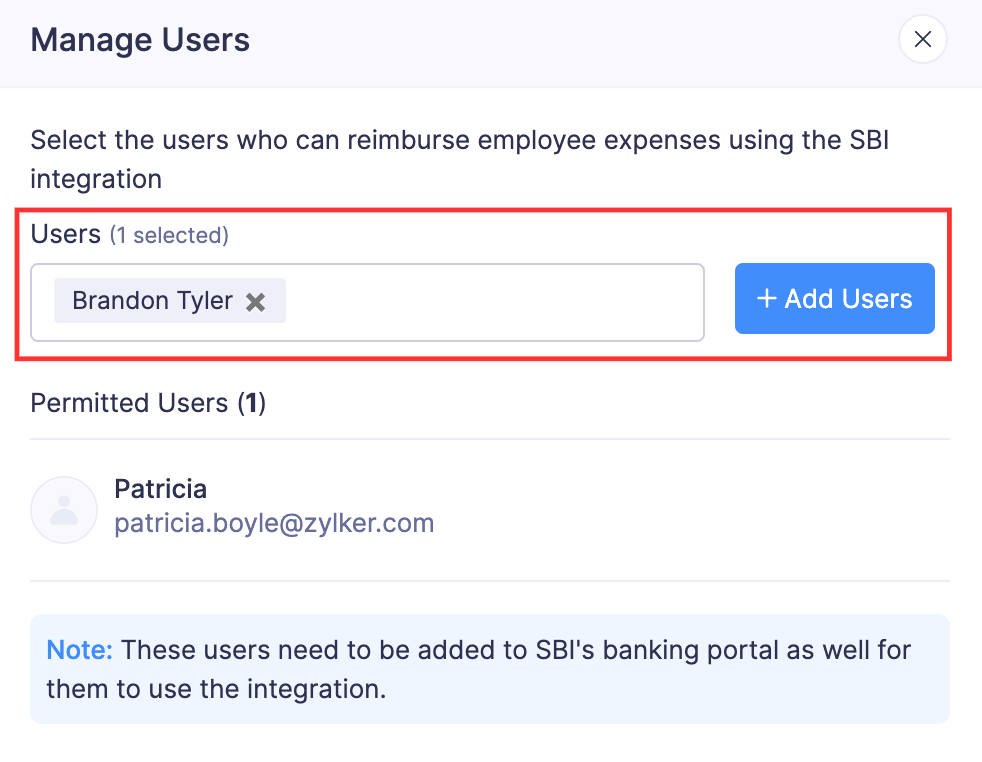Click the plus icon inside Add Users button
The image size is (982, 762).
point(769,298)
